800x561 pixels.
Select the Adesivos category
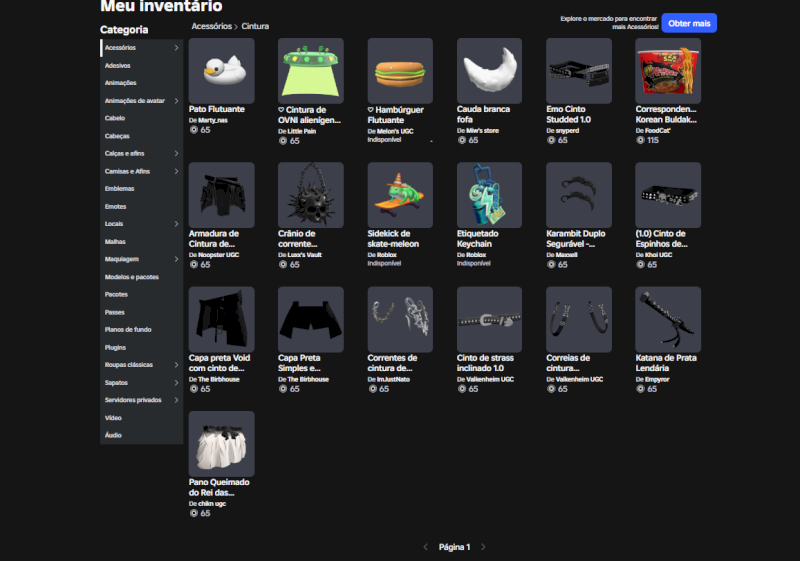141,65
